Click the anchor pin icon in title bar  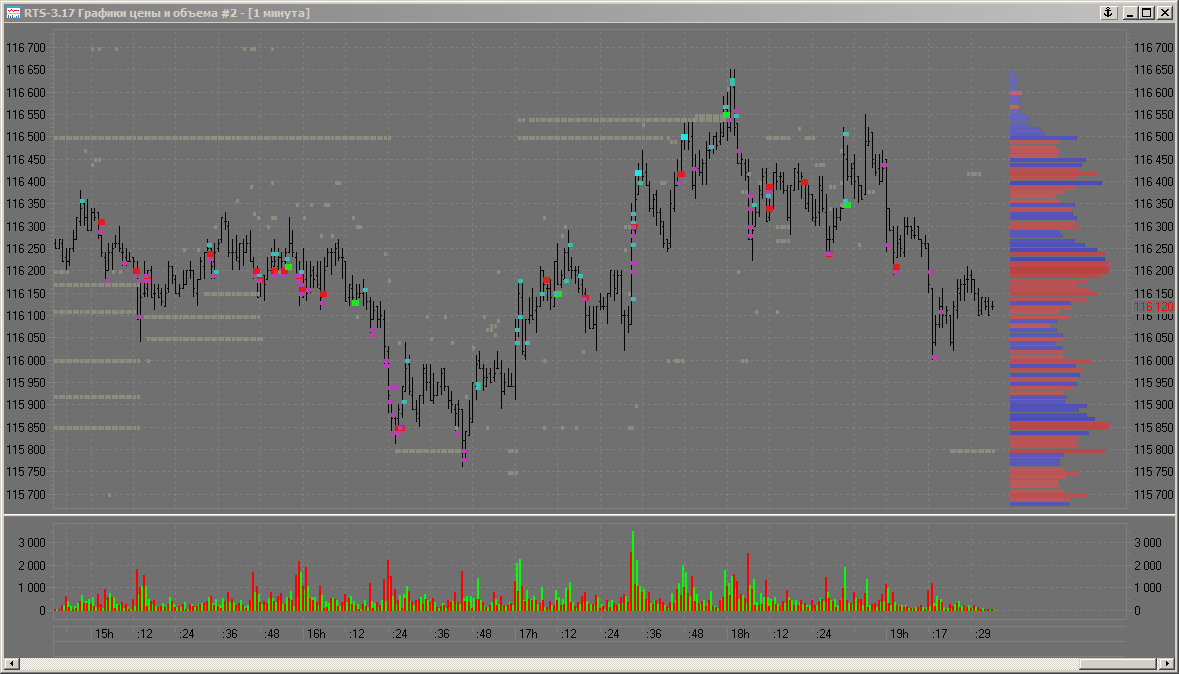[1107, 13]
